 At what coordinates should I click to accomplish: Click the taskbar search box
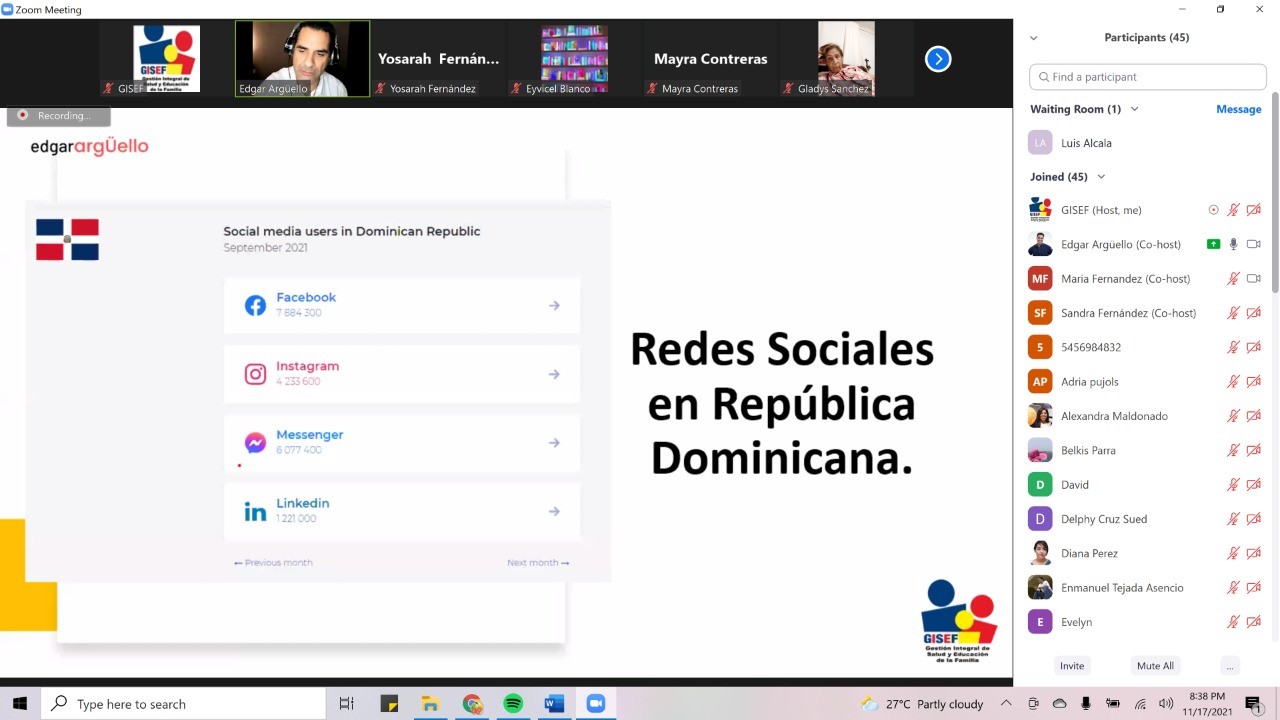click(x=183, y=704)
